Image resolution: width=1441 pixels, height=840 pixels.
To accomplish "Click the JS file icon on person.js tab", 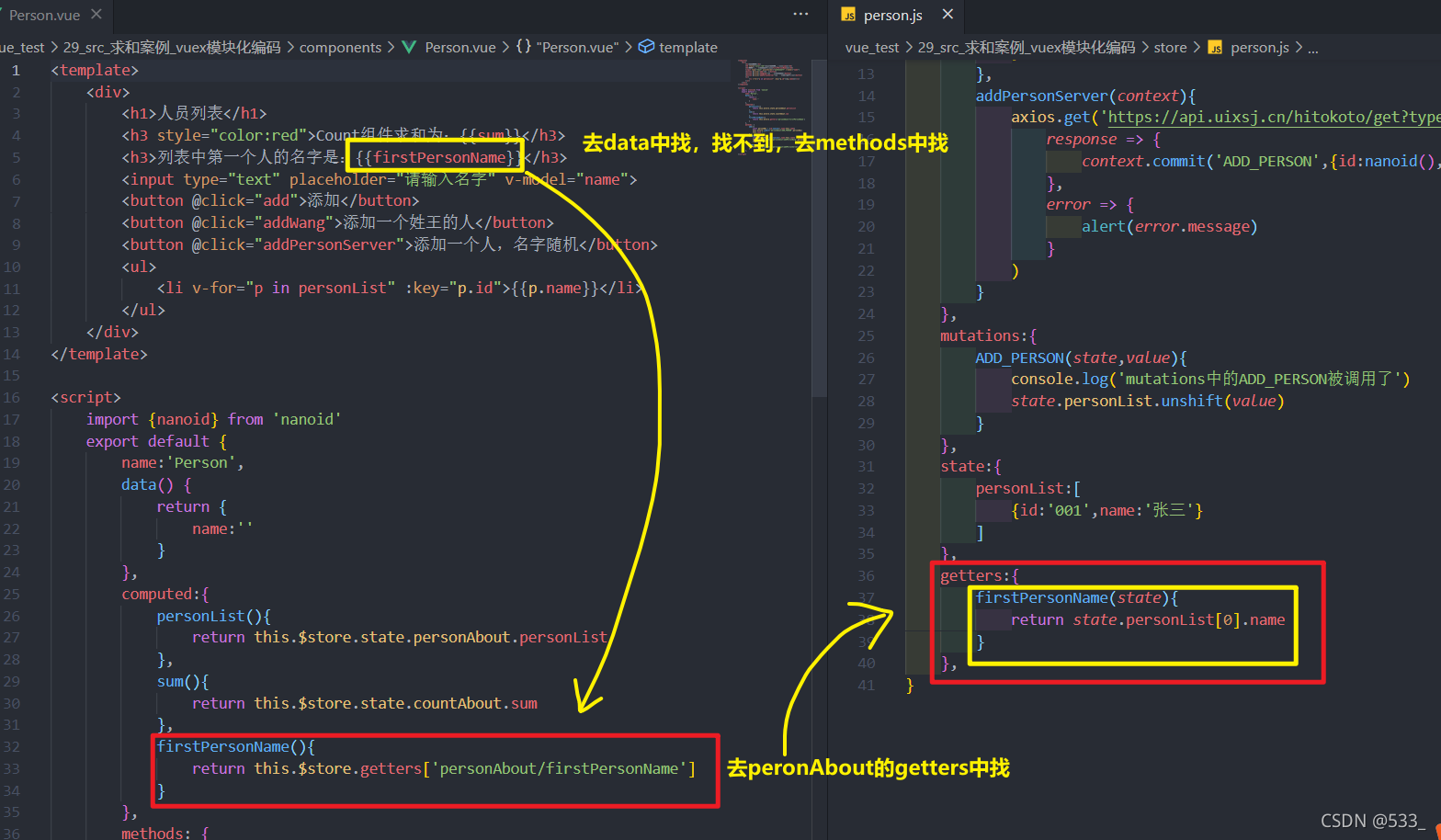I will click(x=848, y=15).
